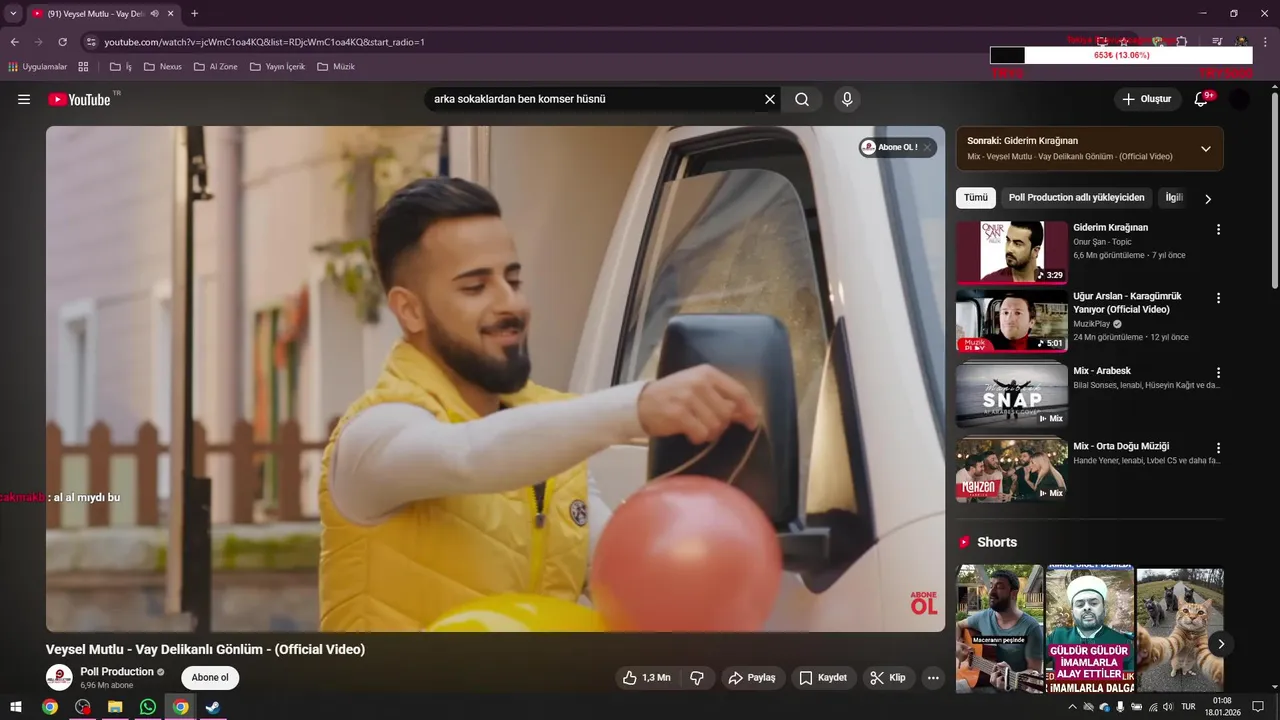Clear the search box text
1280x720 pixels.
[770, 99]
